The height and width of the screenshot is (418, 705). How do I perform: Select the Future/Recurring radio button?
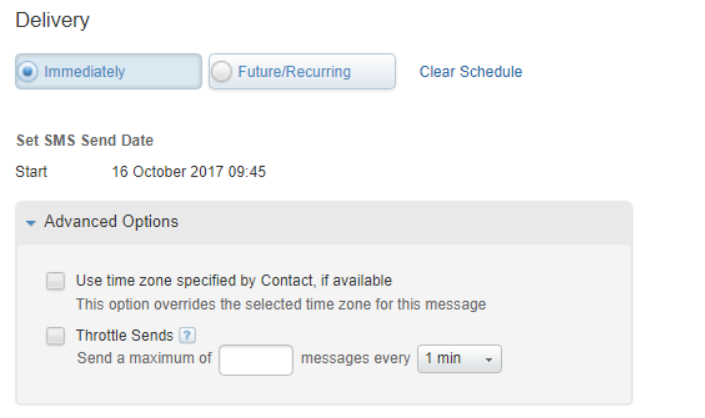[222, 71]
